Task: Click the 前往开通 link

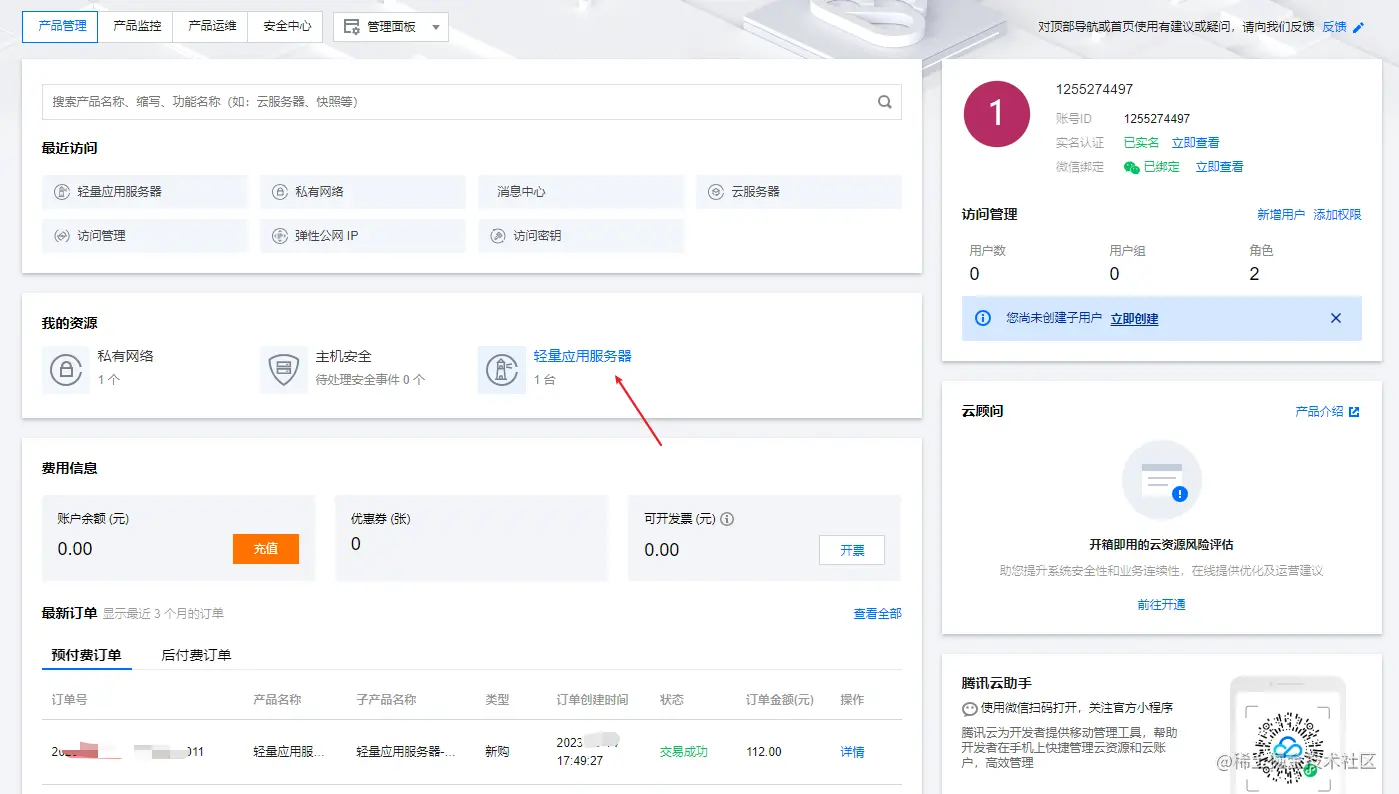Action: point(1161,604)
